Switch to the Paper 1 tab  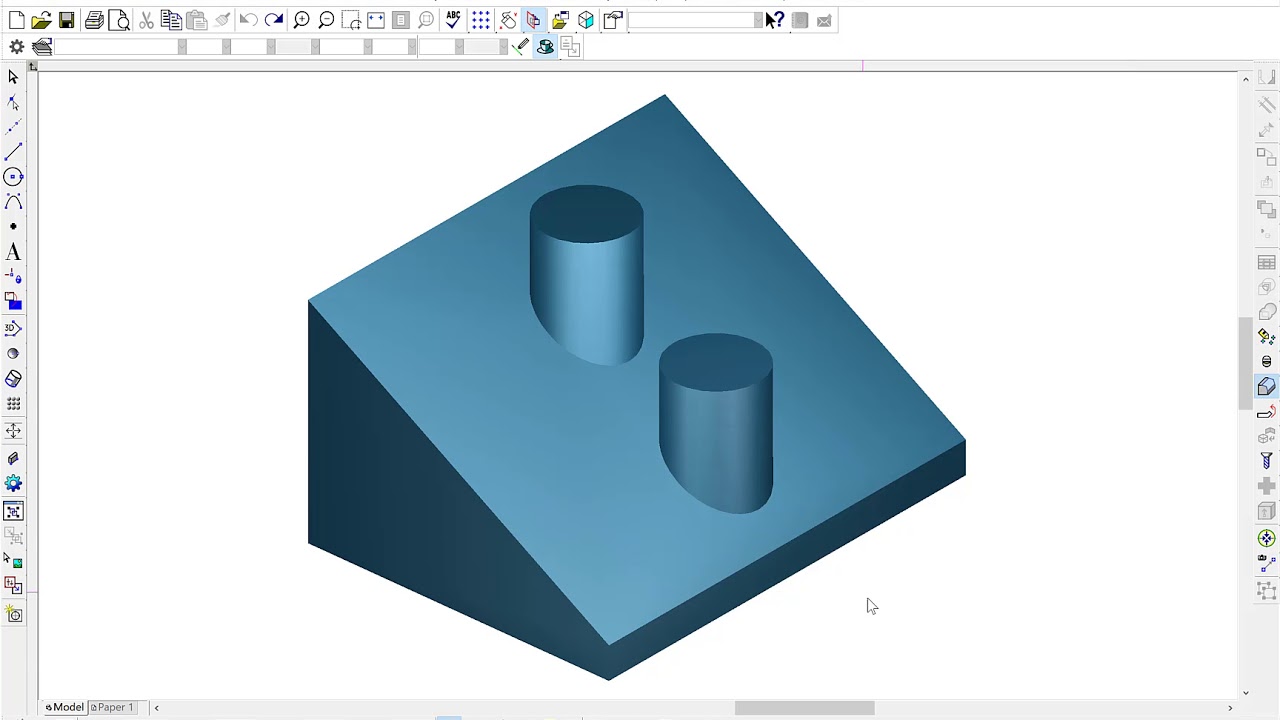point(112,707)
